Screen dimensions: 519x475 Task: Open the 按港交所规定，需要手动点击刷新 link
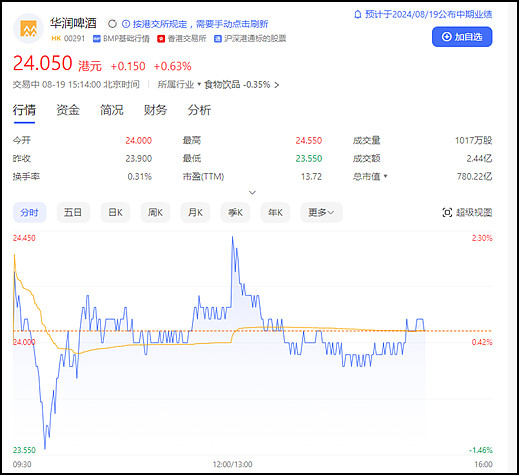point(200,24)
